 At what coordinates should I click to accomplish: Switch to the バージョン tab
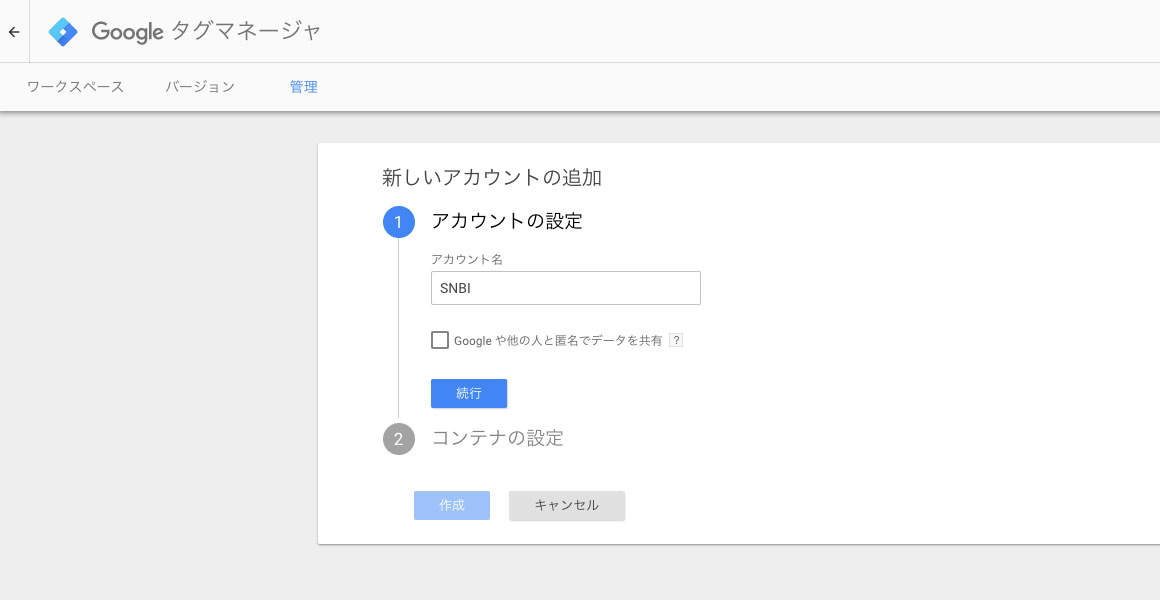(x=200, y=87)
